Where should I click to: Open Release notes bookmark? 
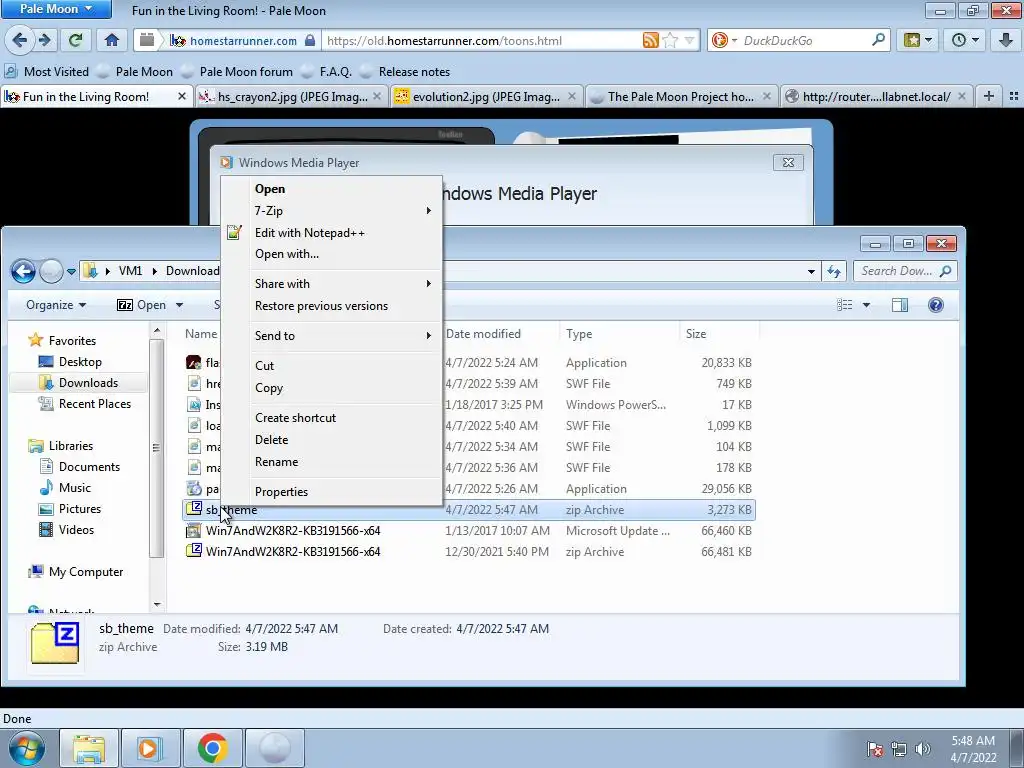pyautogui.click(x=406, y=72)
